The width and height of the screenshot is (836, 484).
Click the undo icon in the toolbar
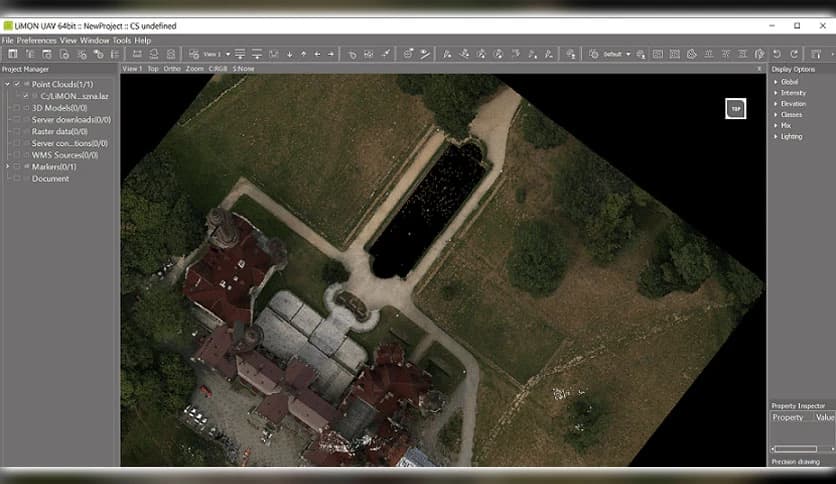777,54
